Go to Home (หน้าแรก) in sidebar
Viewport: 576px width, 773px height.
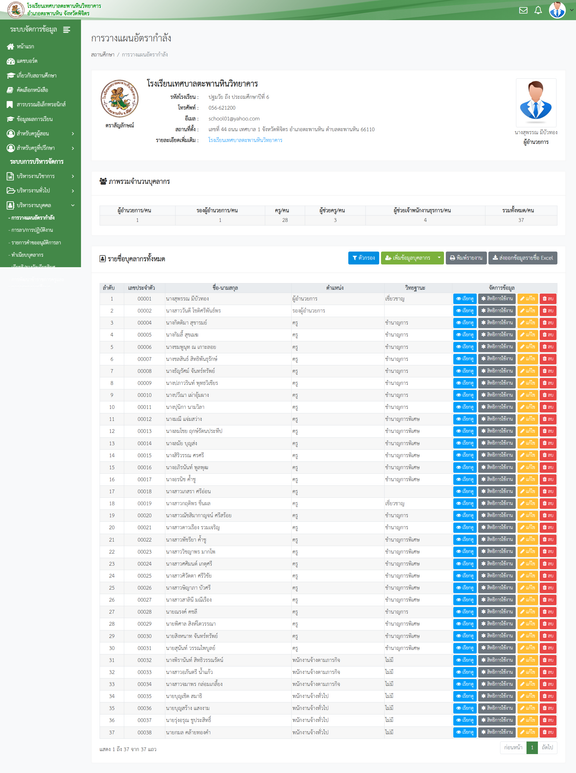pyautogui.click(x=21, y=46)
